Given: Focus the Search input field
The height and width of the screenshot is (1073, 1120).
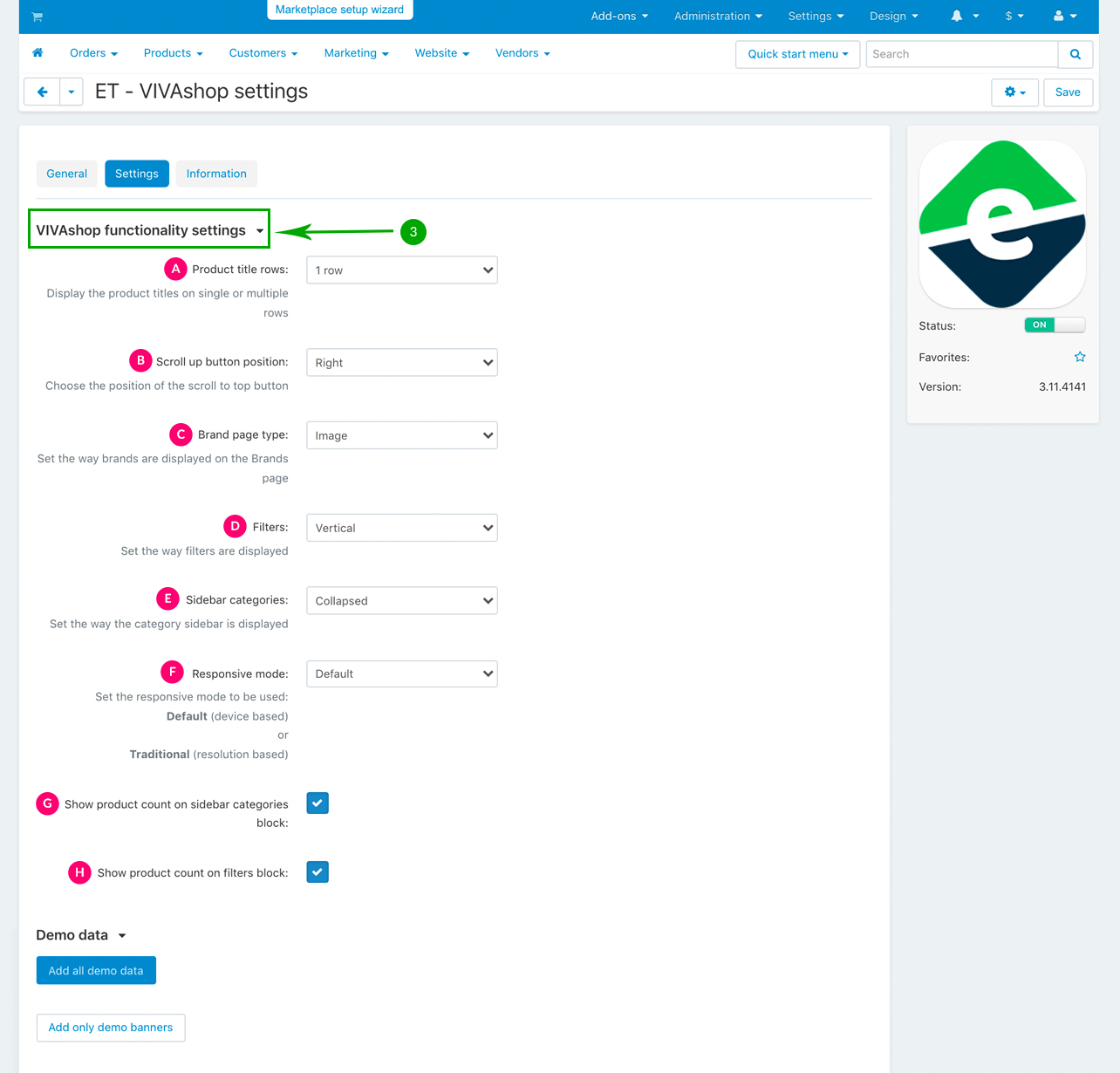Looking at the screenshot, I should pos(962,54).
